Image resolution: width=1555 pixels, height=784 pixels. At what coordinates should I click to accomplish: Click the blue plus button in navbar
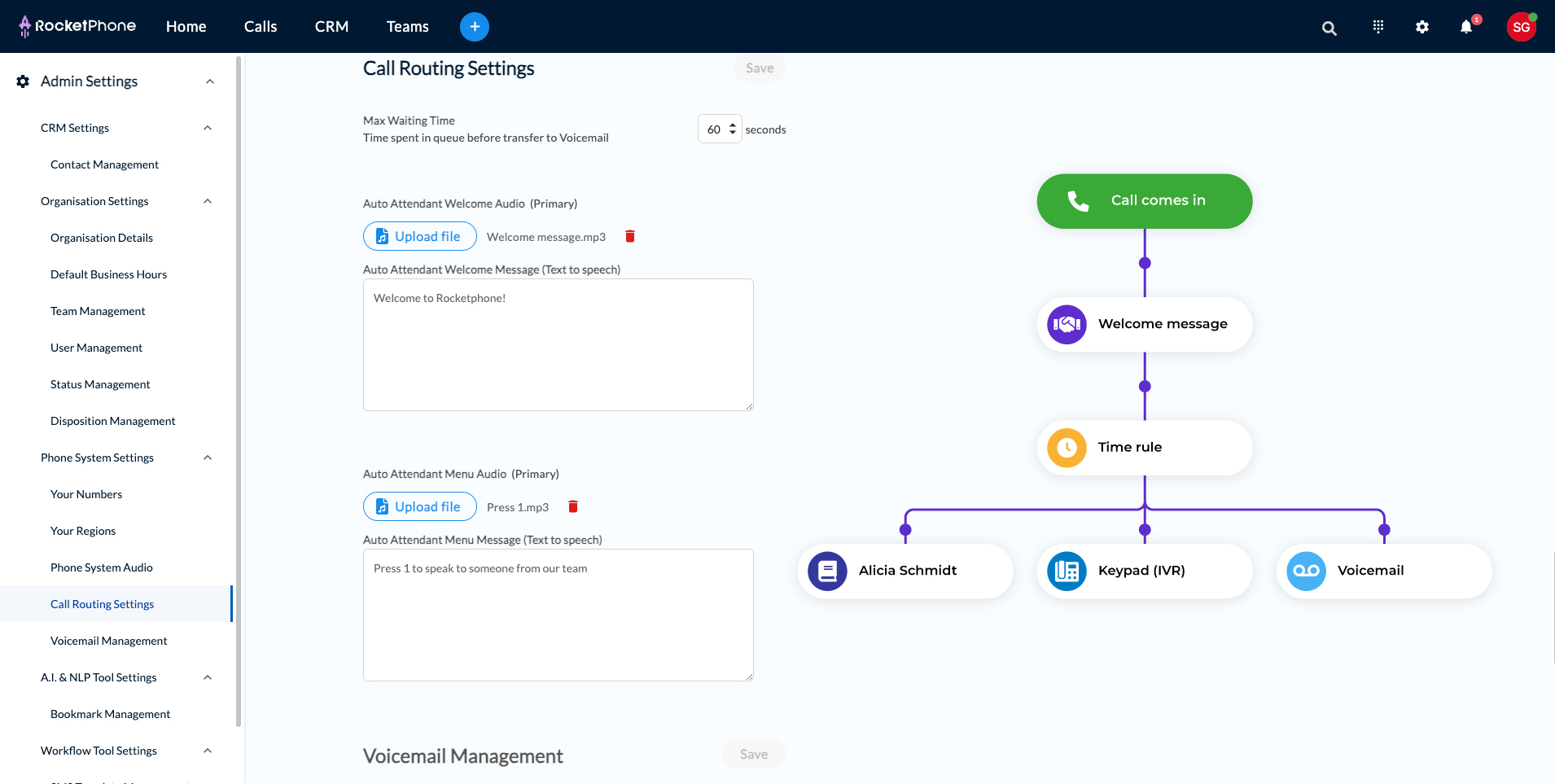tap(475, 26)
